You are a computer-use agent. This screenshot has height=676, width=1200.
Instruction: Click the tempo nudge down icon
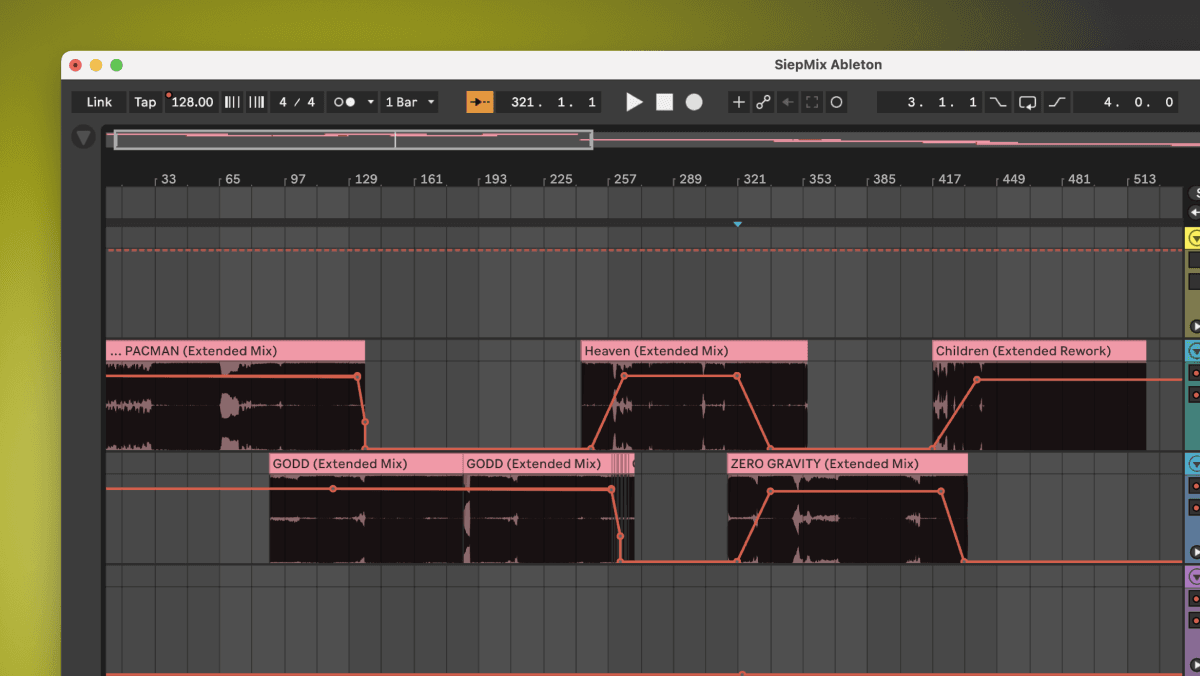click(233, 101)
